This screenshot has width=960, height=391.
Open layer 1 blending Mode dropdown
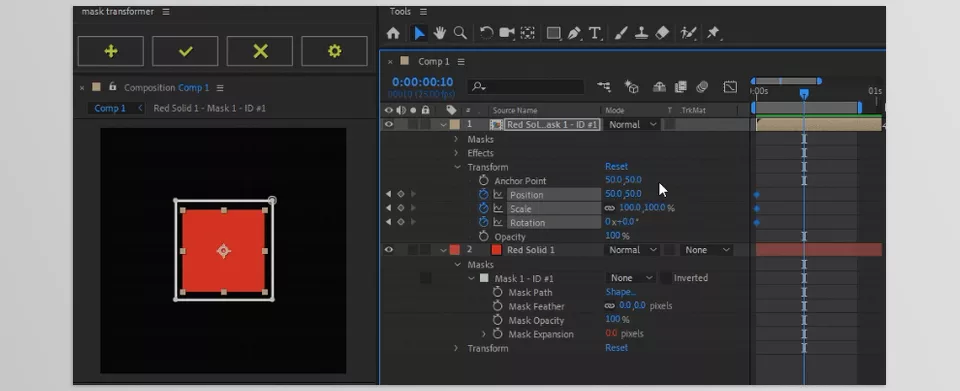pos(632,124)
